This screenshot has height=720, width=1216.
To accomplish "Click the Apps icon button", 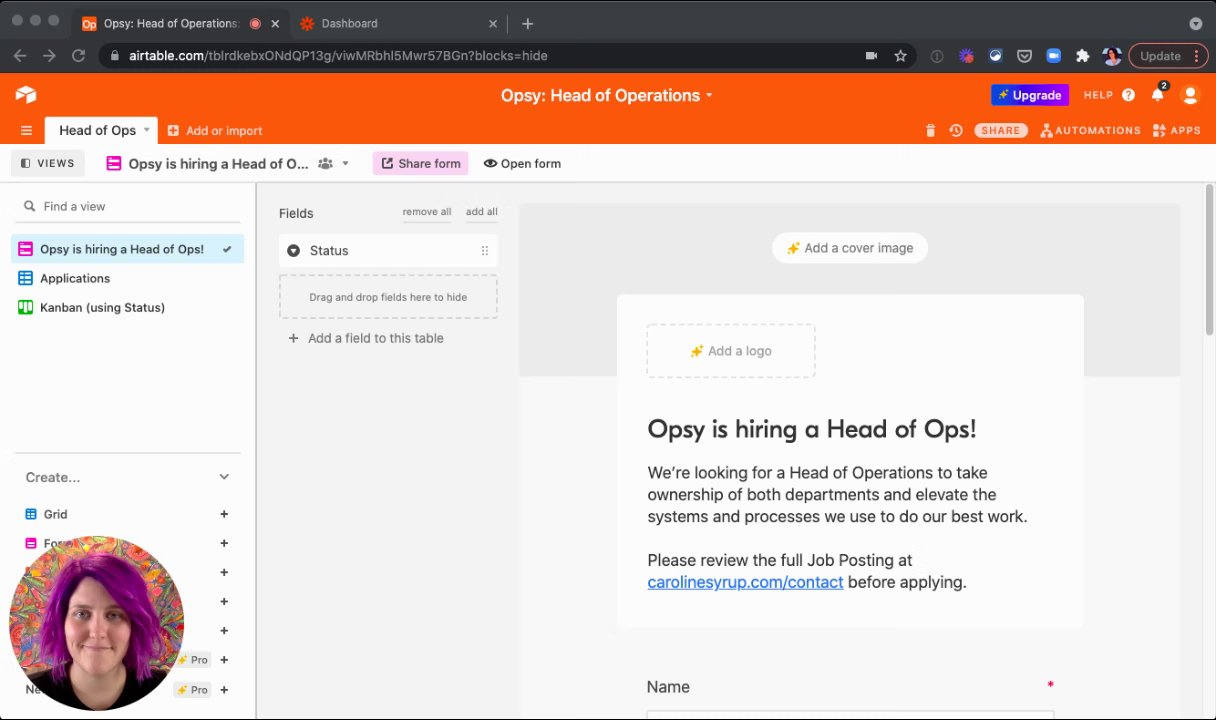I will point(1176,130).
